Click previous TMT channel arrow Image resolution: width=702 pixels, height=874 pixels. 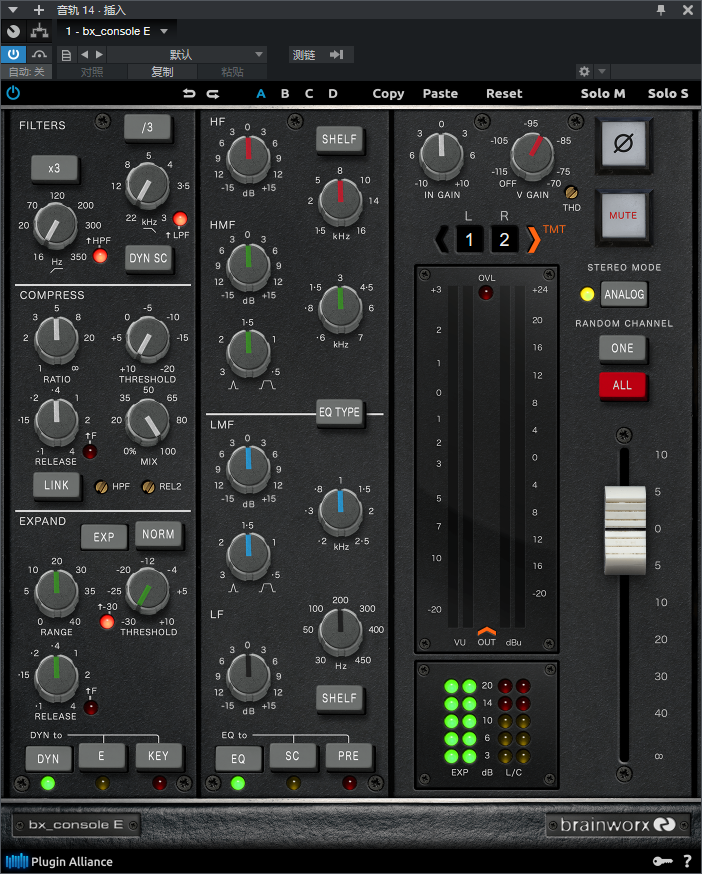tap(441, 239)
